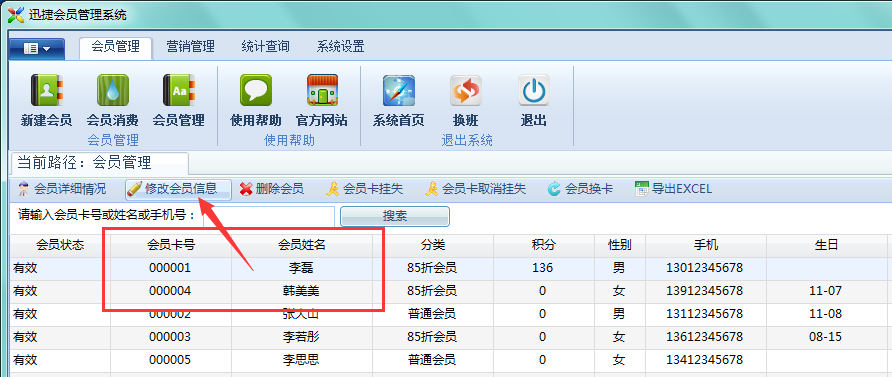This screenshot has height=377, width=892.
Task: Open the 会员消费 water-drop icon
Action: [x=113, y=101]
